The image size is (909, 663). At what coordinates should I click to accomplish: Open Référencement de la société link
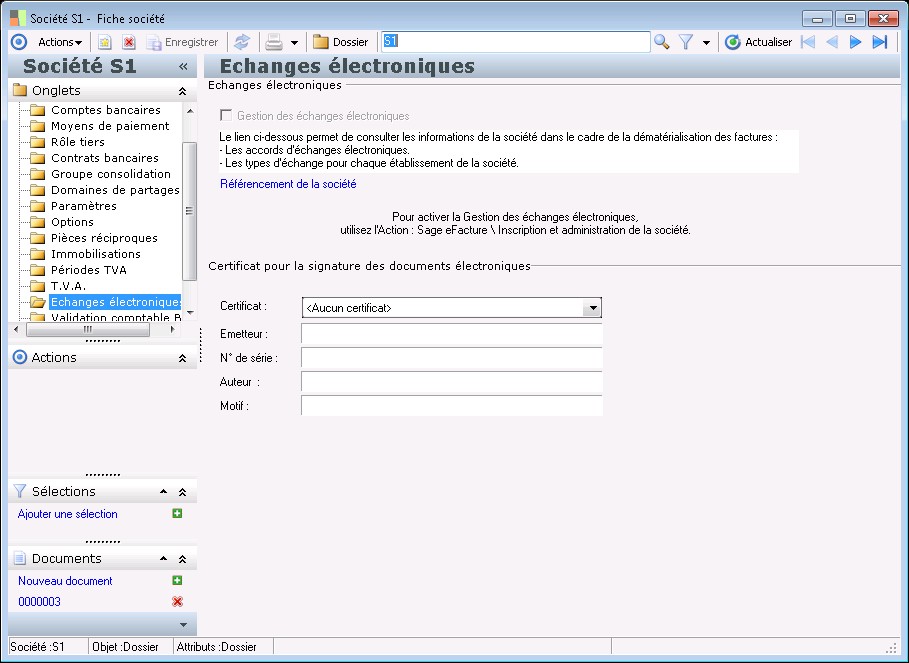pos(288,184)
